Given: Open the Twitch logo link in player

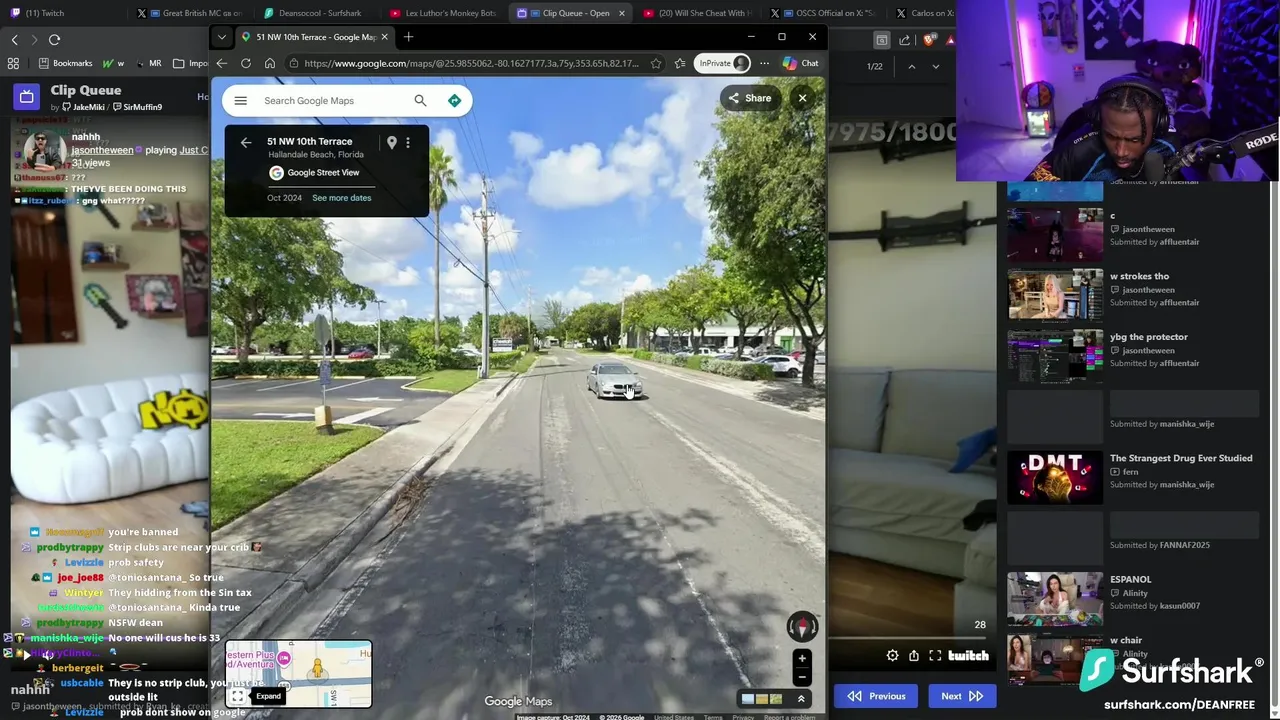Looking at the screenshot, I should pyautogui.click(x=968, y=656).
